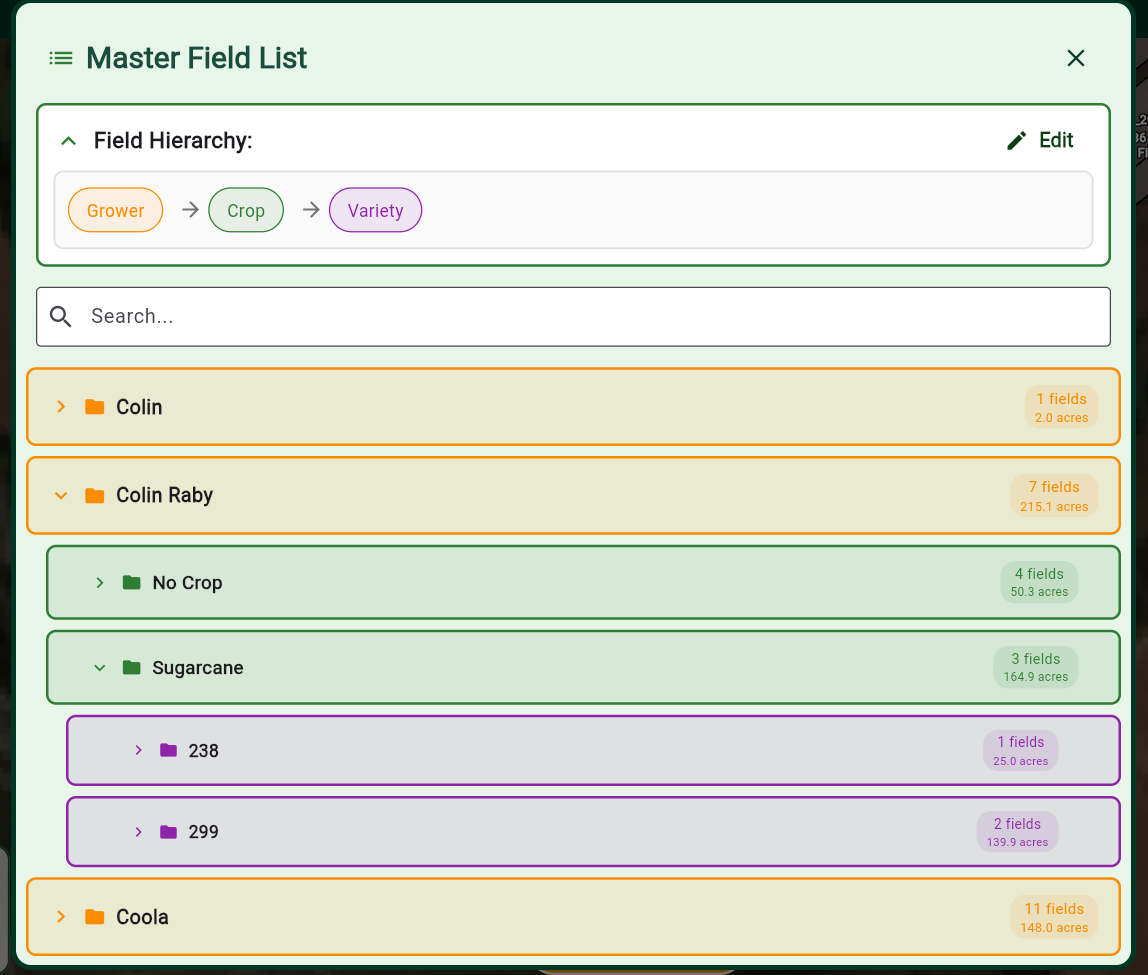Click the purple folder icon next to 238
This screenshot has width=1148, height=975.
tap(170, 750)
